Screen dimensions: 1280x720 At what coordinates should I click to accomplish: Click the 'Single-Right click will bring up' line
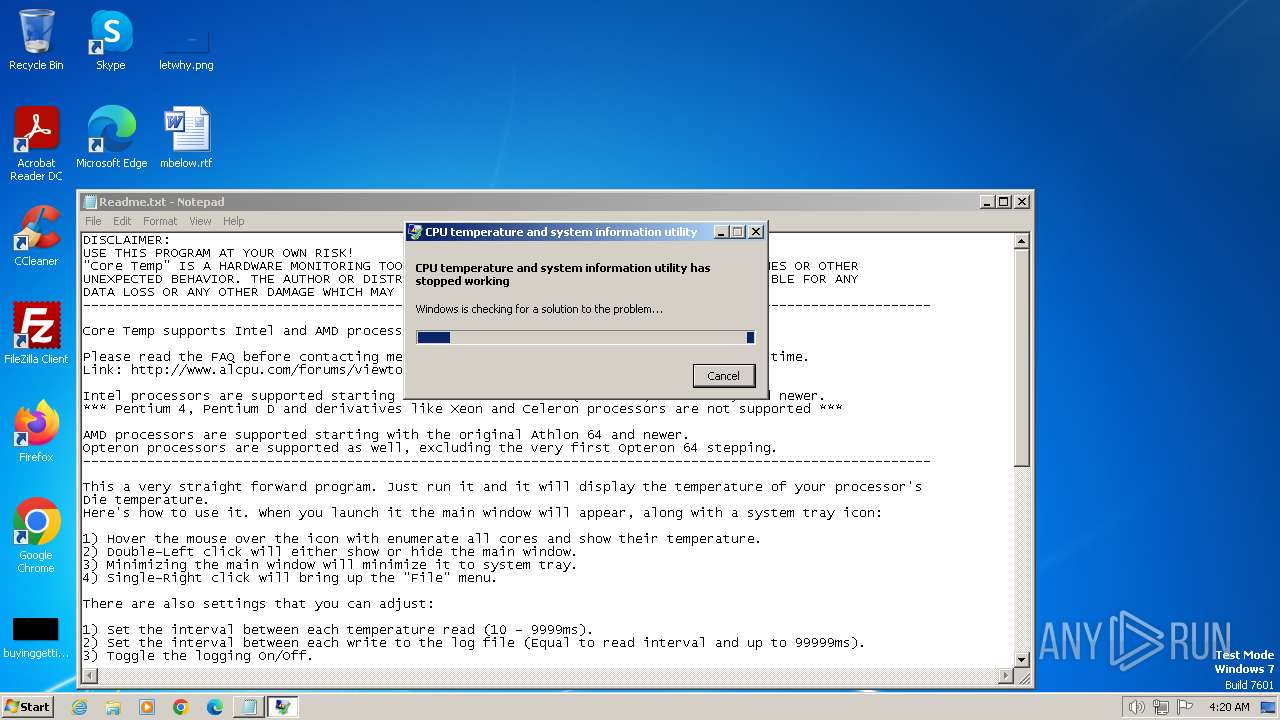(290, 578)
